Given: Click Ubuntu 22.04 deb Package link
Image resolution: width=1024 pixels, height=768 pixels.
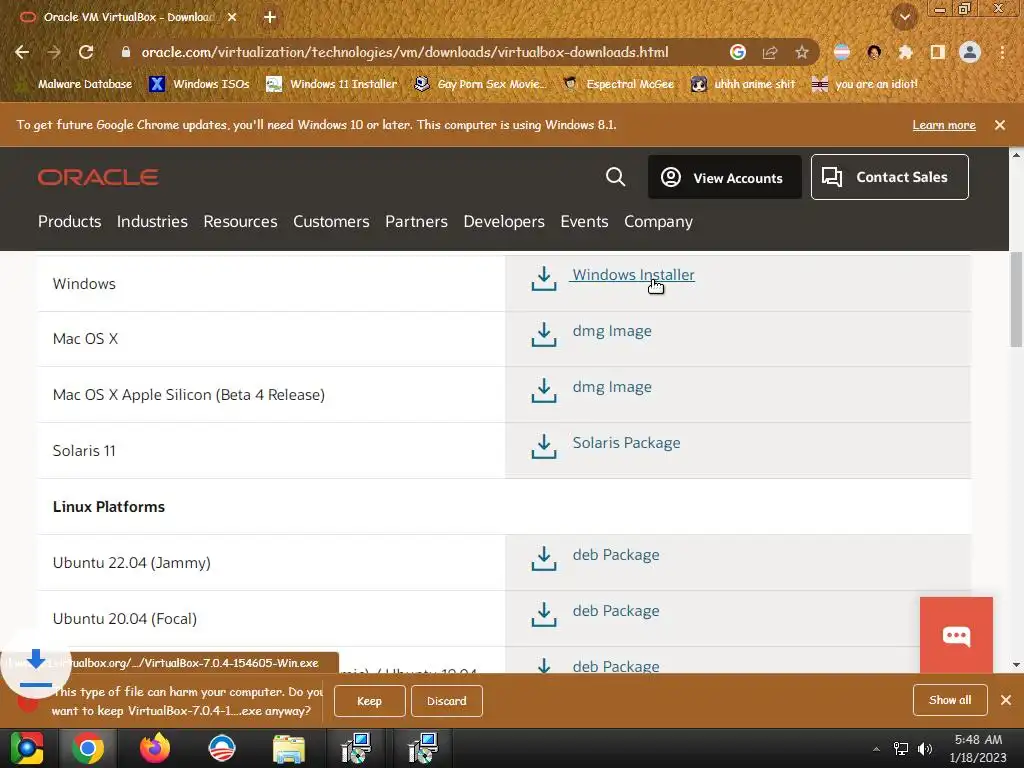Looking at the screenshot, I should point(616,555).
